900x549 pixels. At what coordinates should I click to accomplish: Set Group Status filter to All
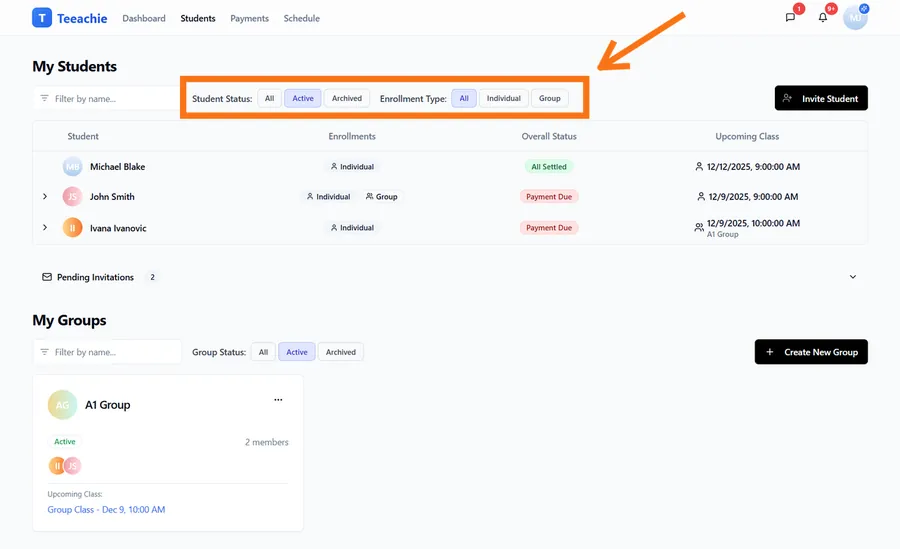point(263,352)
